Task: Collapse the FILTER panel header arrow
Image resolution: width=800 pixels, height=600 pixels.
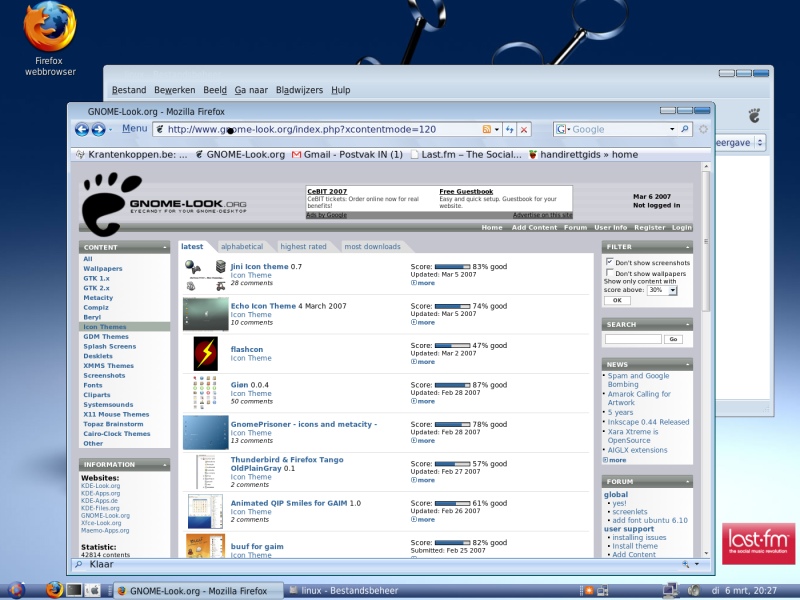Action: tap(687, 247)
